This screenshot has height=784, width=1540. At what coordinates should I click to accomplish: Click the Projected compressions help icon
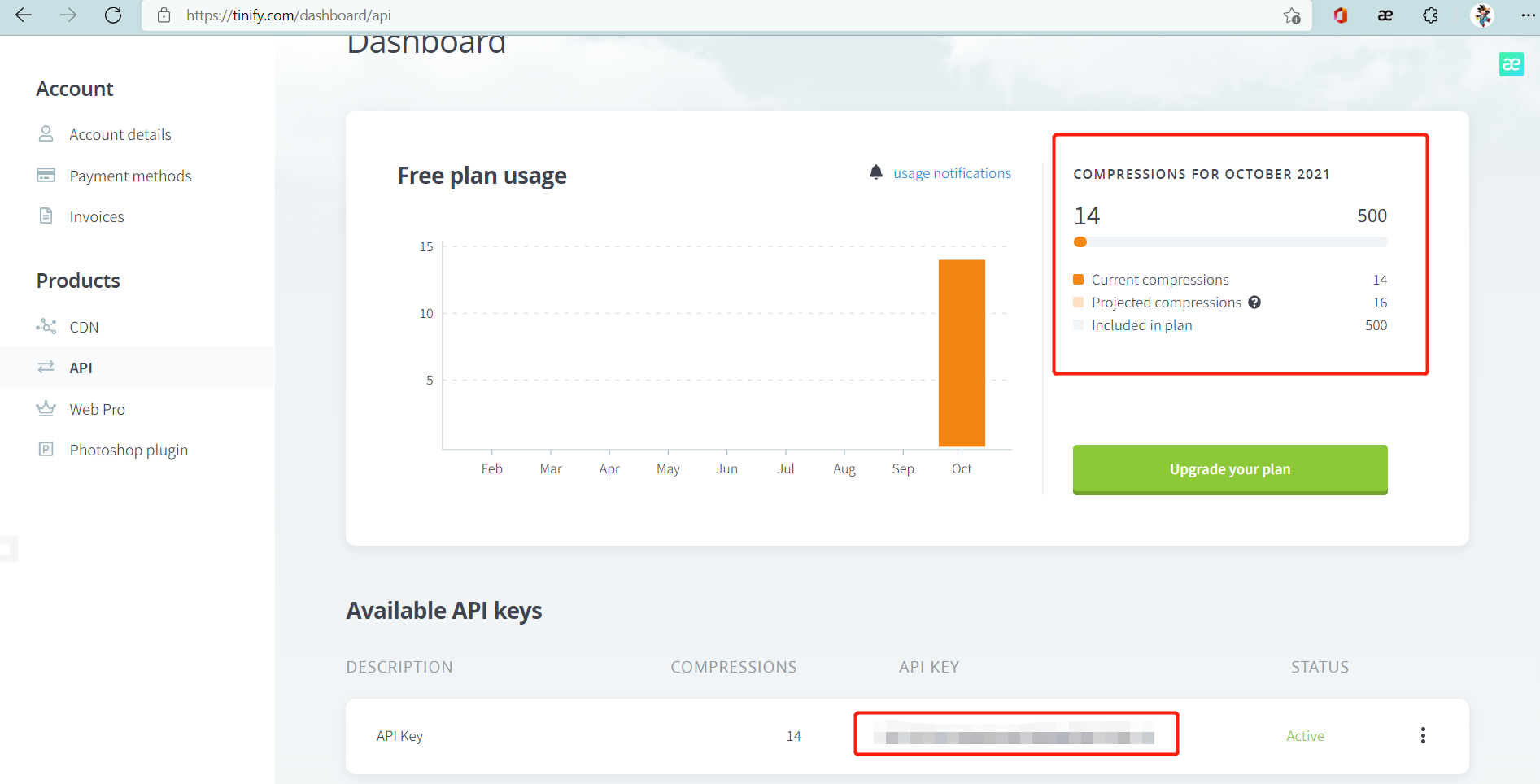click(1254, 303)
